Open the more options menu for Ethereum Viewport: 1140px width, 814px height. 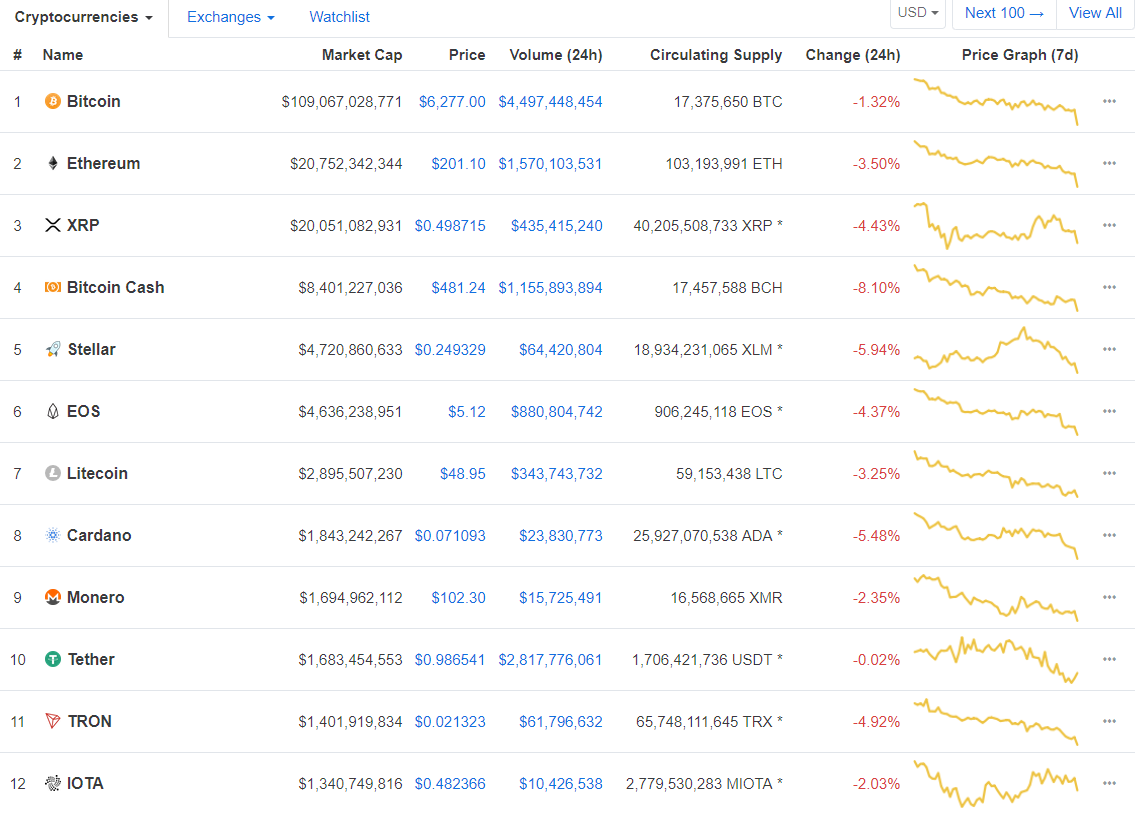tap(1109, 163)
